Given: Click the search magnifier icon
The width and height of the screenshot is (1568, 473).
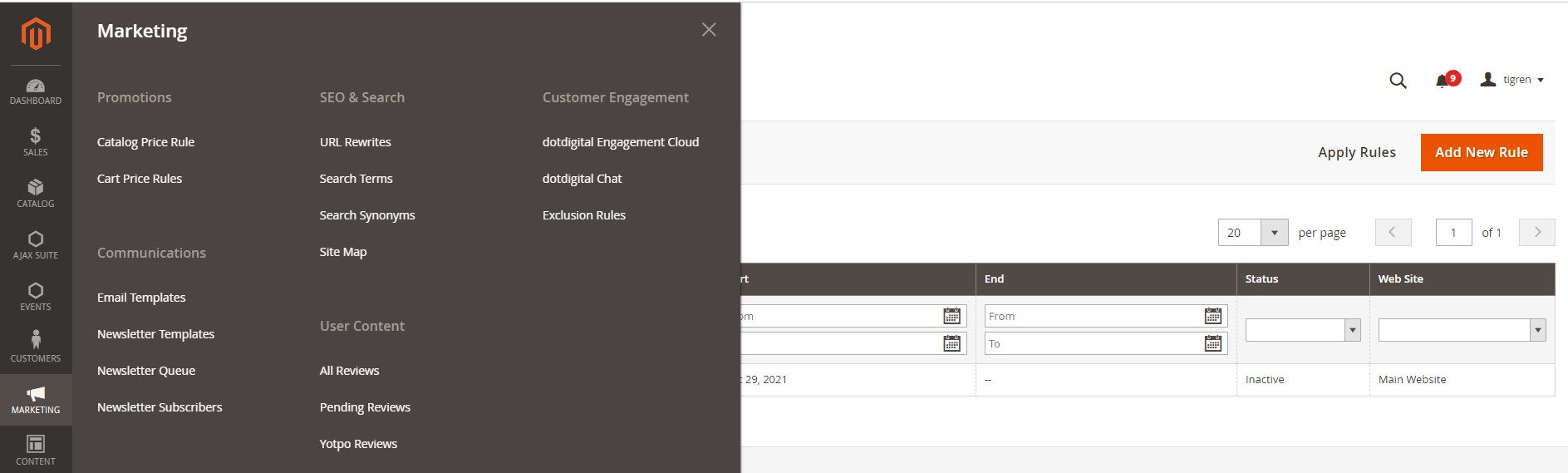Looking at the screenshot, I should (1398, 81).
